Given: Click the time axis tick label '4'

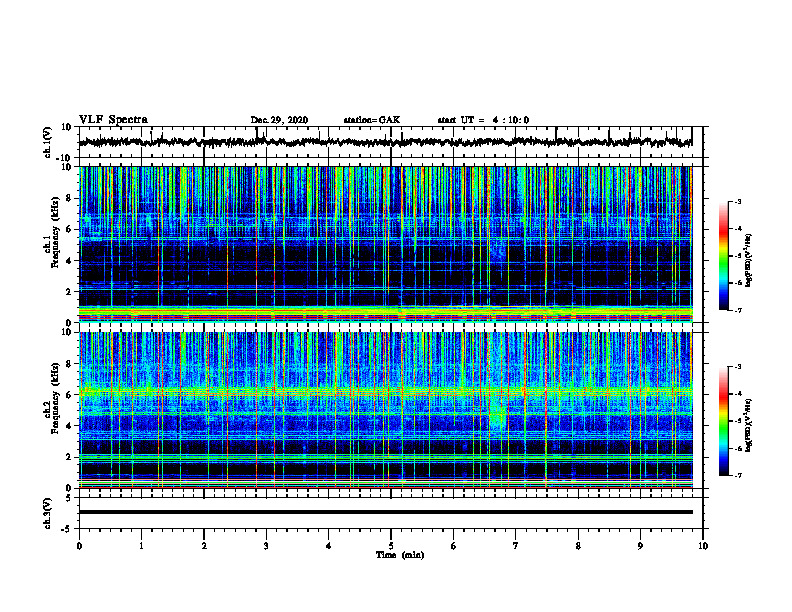Looking at the screenshot, I should (328, 546).
